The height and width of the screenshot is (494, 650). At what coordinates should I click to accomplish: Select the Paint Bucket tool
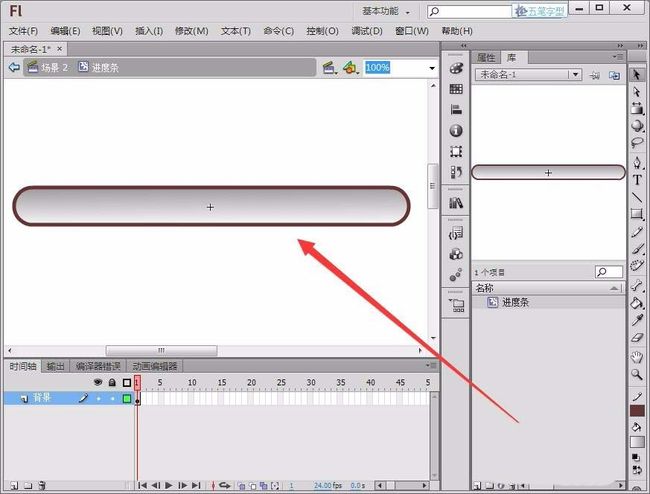click(637, 303)
